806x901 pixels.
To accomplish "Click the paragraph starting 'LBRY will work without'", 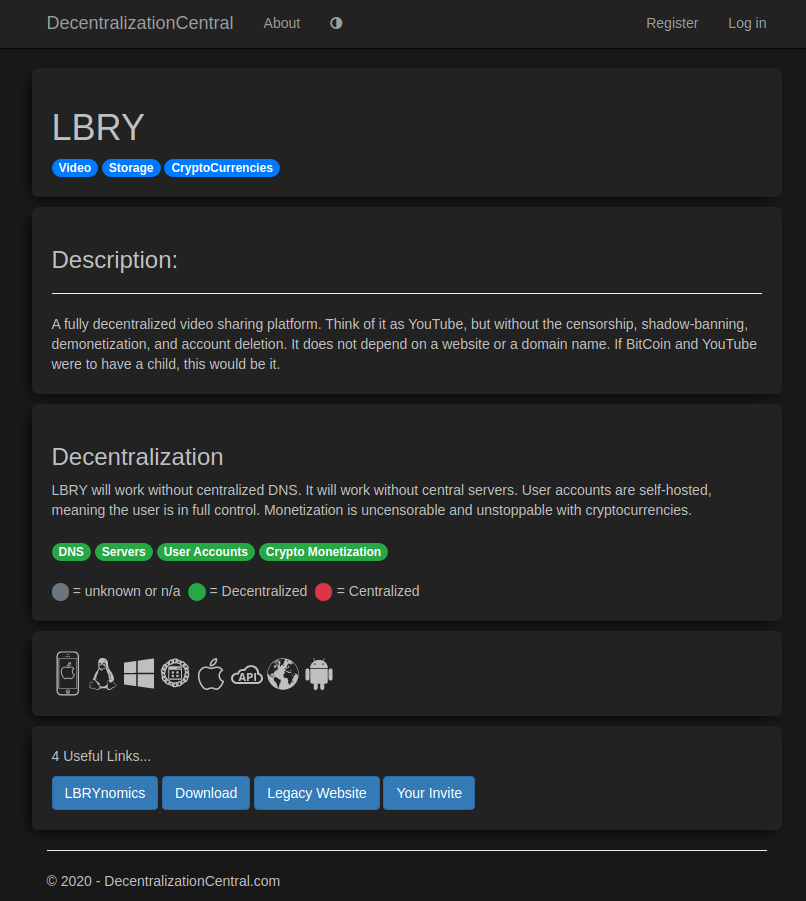I will pos(381,500).
